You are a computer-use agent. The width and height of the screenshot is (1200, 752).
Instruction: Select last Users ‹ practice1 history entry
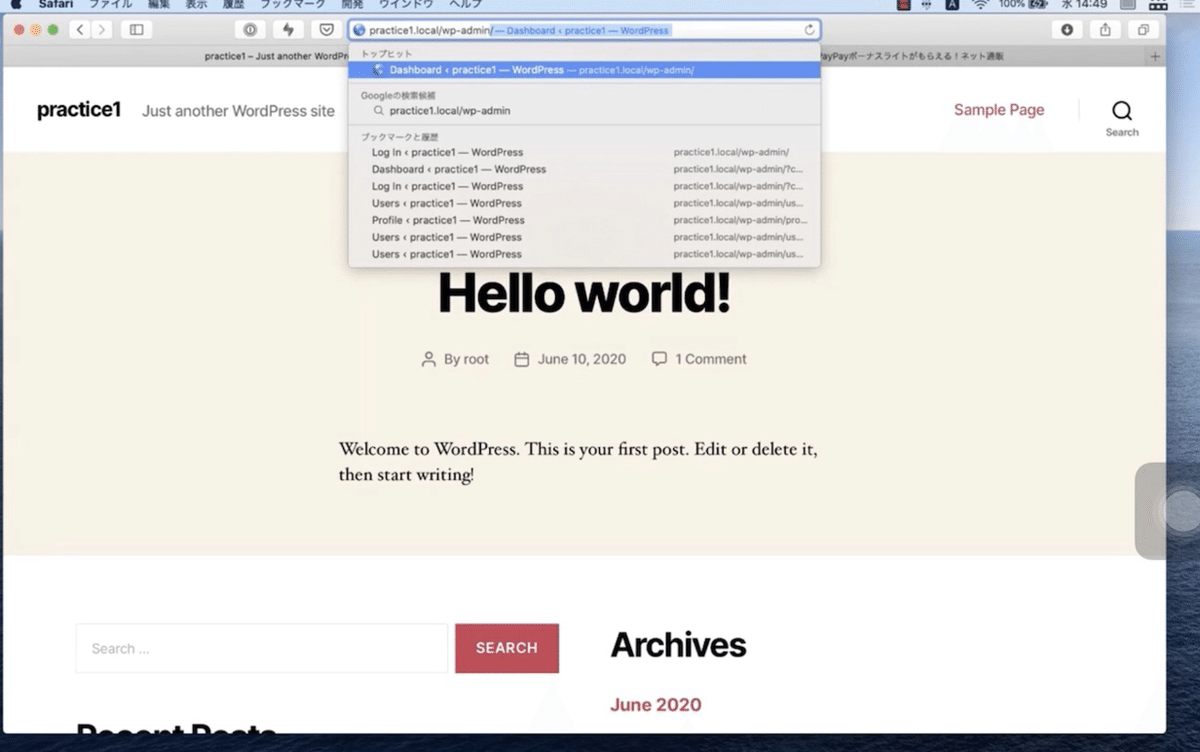584,254
